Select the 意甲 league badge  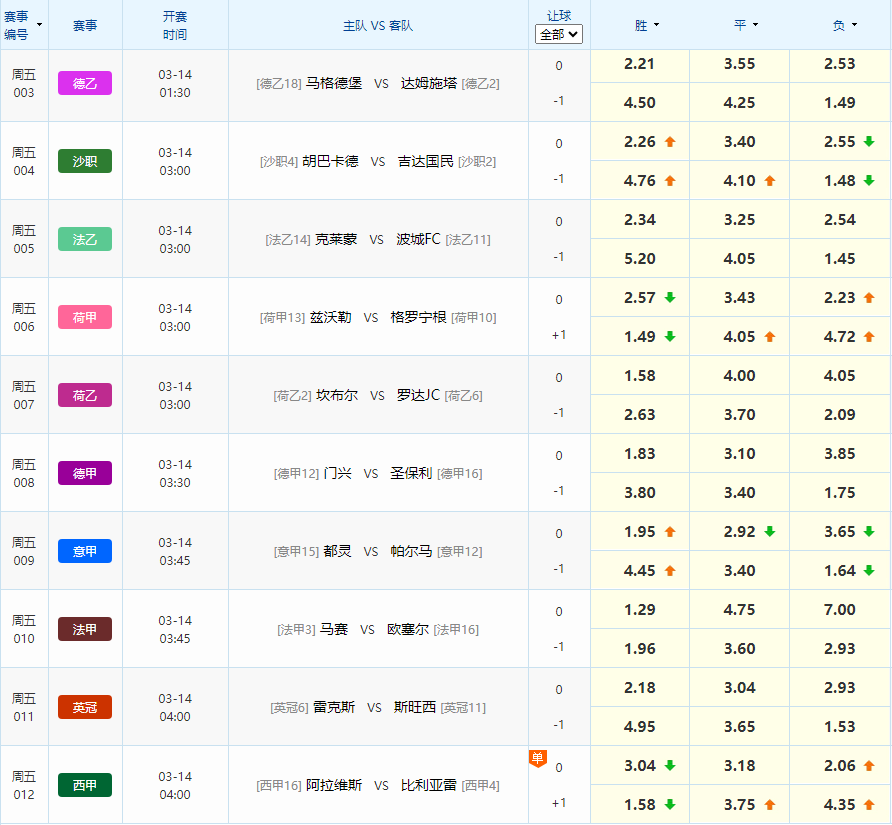(x=84, y=551)
